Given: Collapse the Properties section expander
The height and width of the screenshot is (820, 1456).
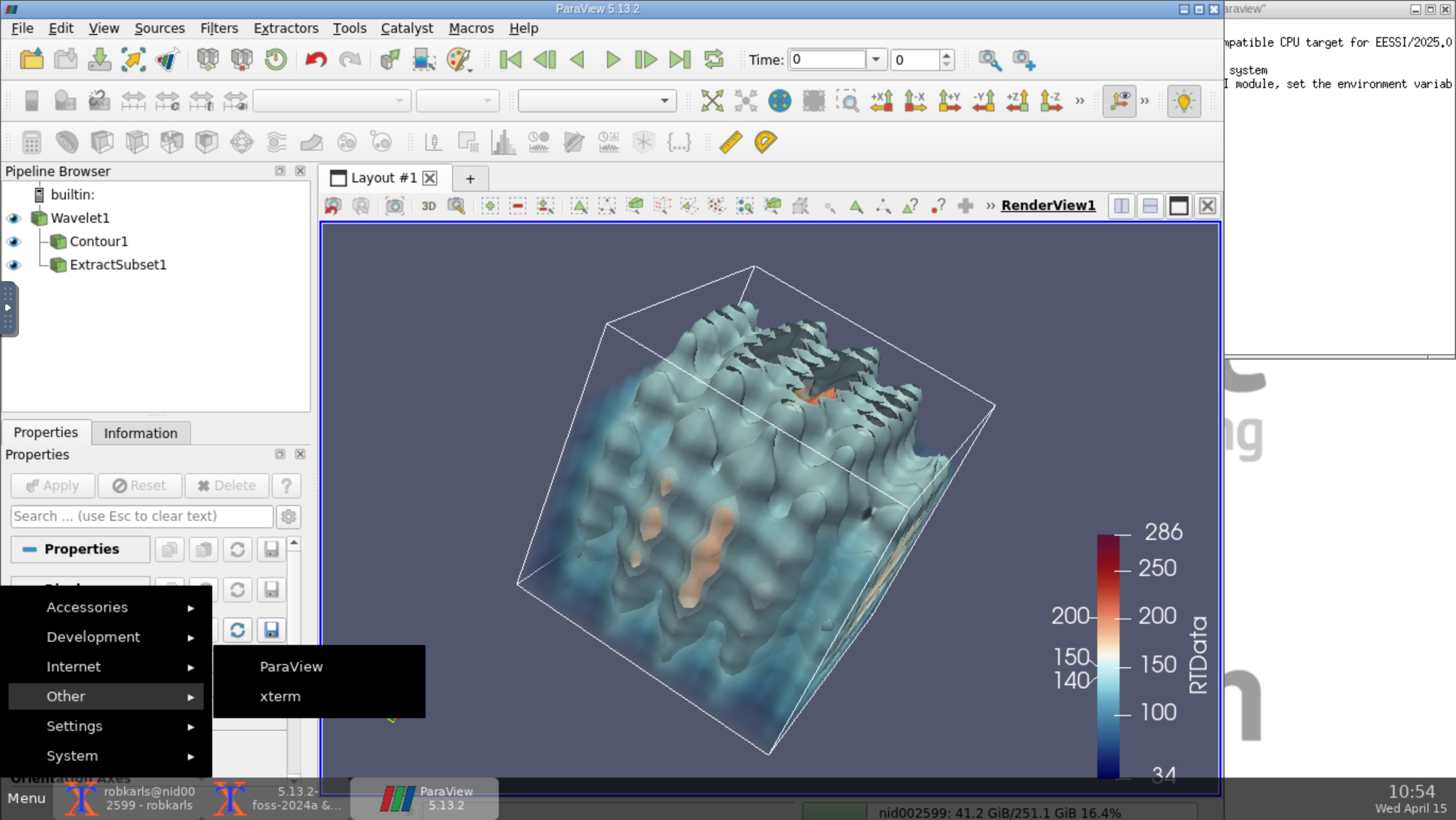Looking at the screenshot, I should pos(29,549).
